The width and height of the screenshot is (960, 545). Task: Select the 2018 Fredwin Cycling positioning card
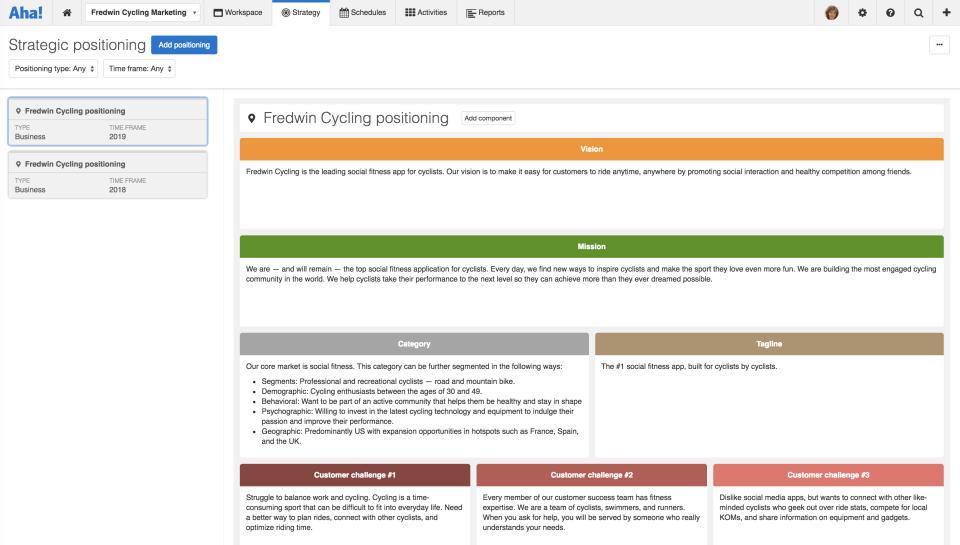108,174
